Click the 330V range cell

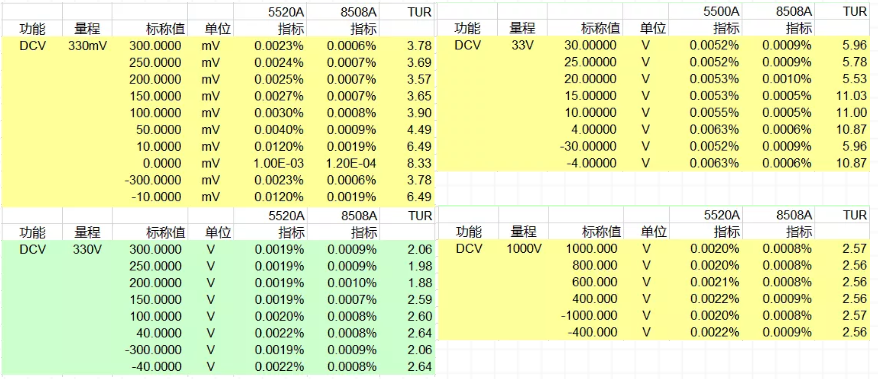point(87,249)
